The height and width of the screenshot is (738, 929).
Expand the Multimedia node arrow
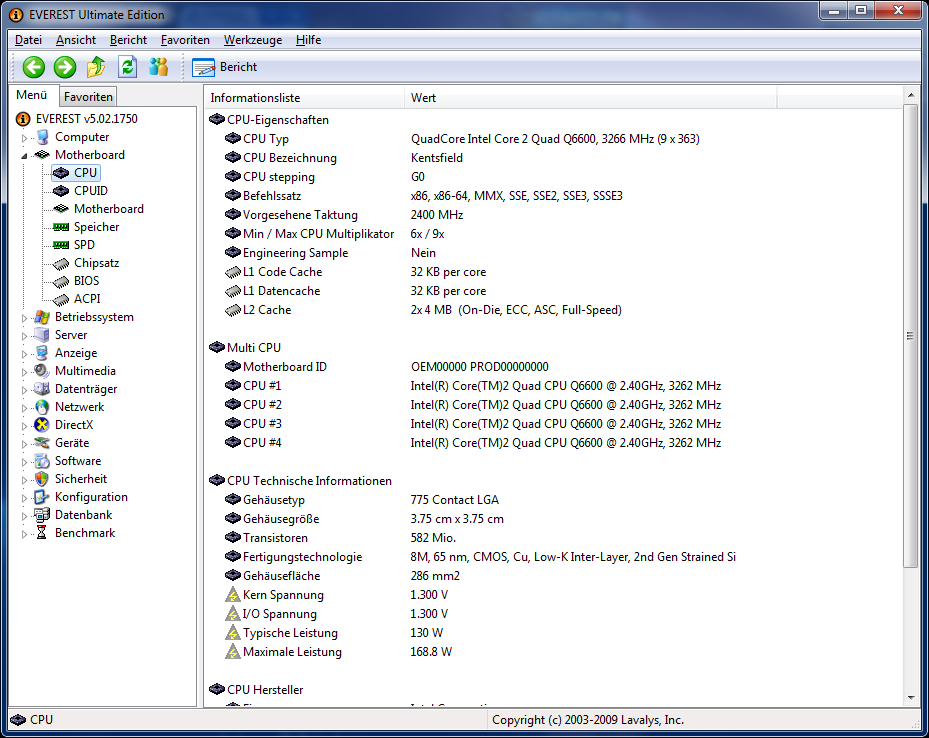click(x=24, y=372)
